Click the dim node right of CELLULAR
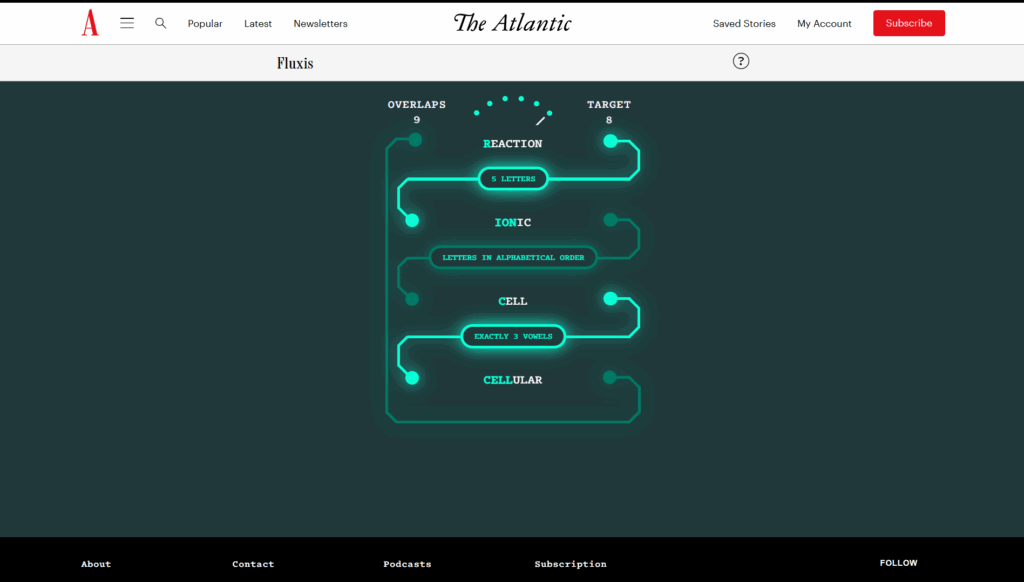Viewport: 1024px width, 582px height. tap(610, 377)
